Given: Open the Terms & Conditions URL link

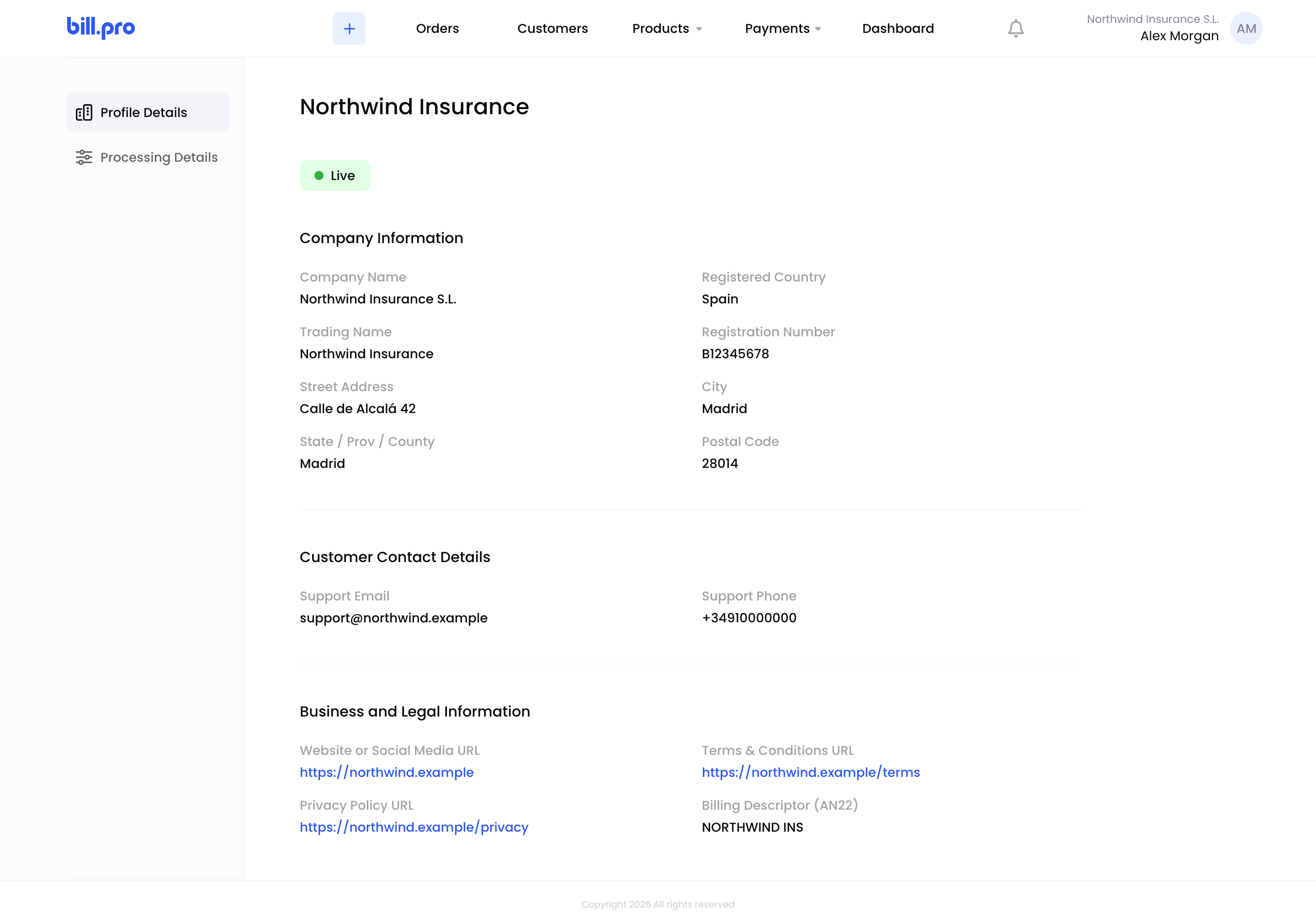Looking at the screenshot, I should pos(811,772).
